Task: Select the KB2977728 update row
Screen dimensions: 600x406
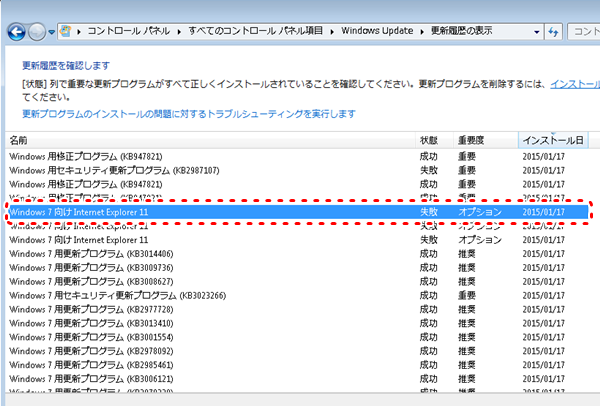Action: point(297,309)
